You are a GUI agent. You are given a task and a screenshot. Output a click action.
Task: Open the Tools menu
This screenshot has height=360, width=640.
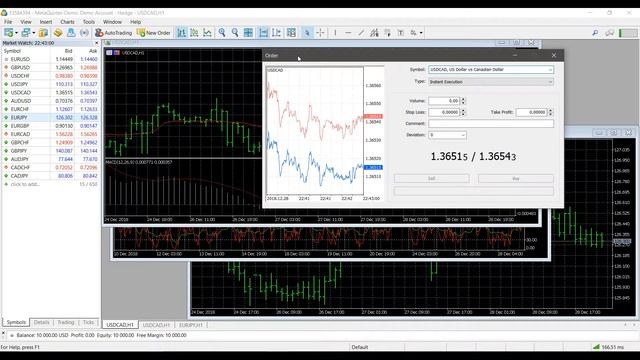pyautogui.click(x=89, y=22)
